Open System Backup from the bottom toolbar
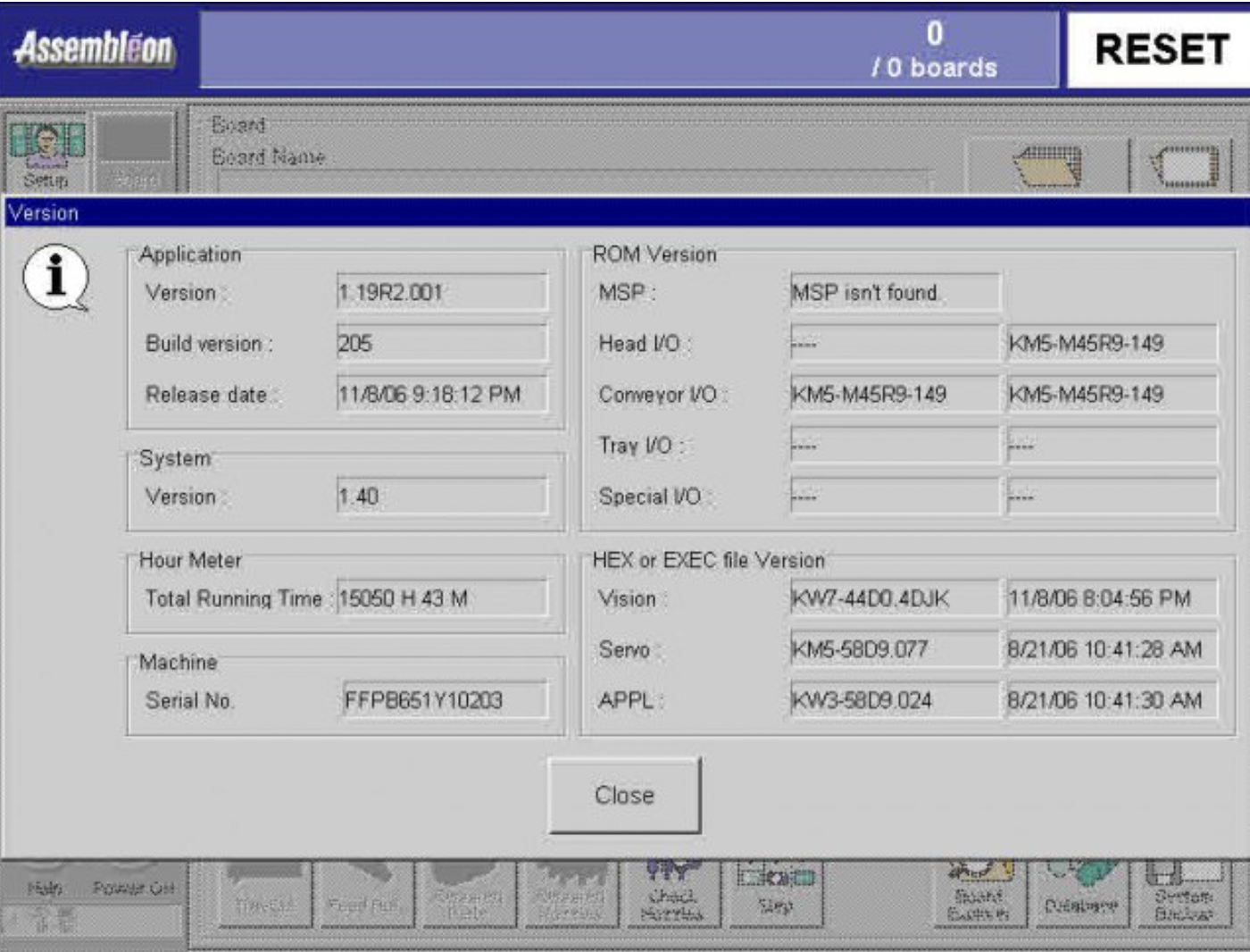The width and height of the screenshot is (1250, 952). tap(1184, 895)
